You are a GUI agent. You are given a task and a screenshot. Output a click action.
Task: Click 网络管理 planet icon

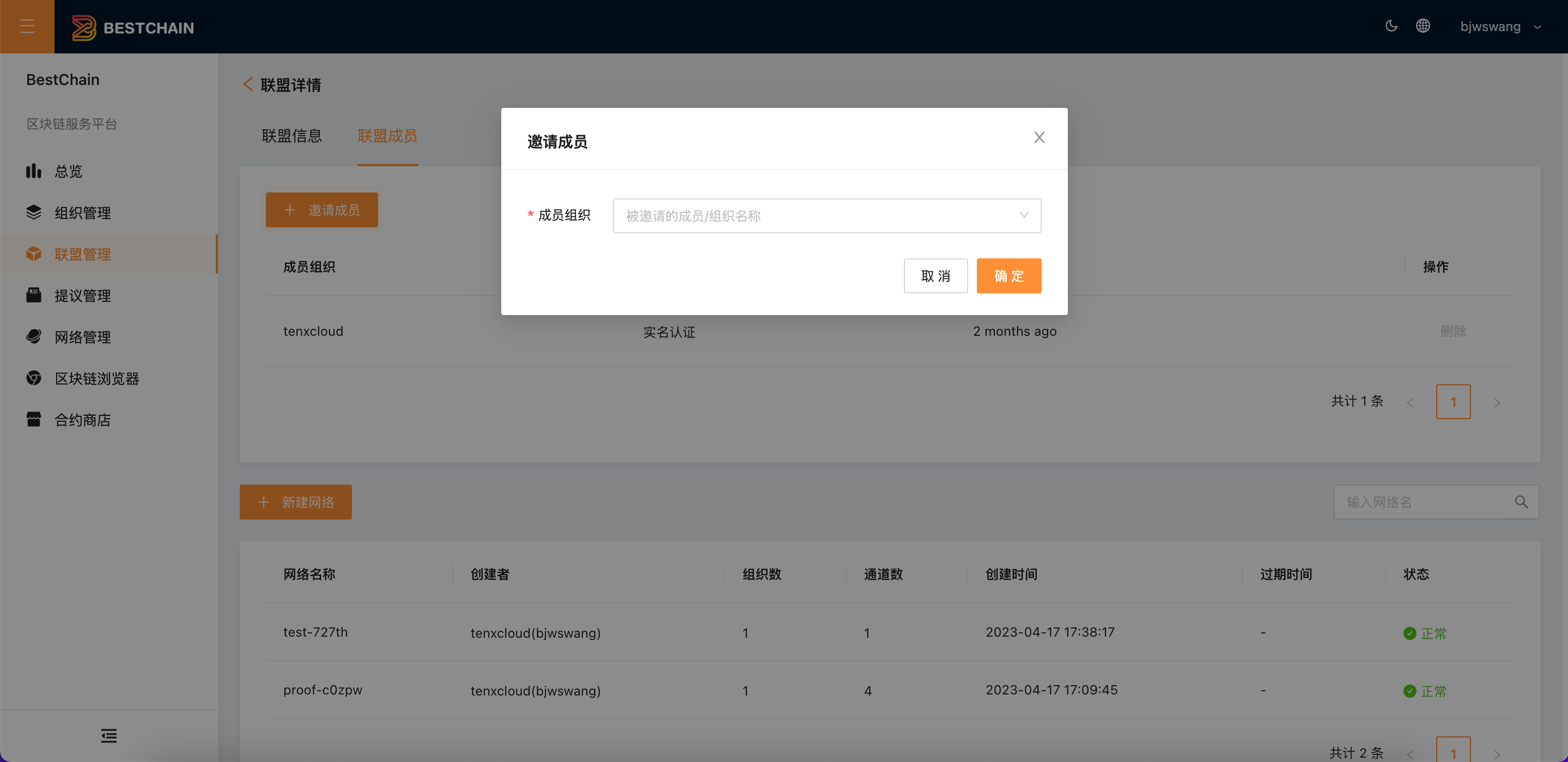coord(33,337)
